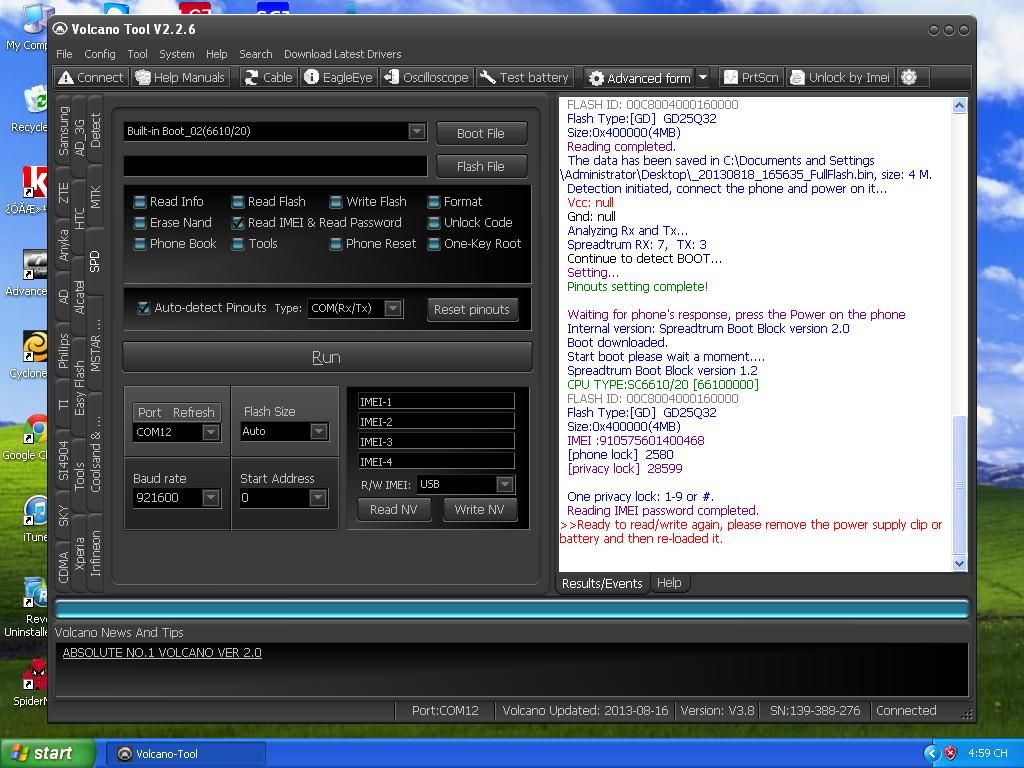
Task: Click the Connect toolbar button
Action: click(91, 78)
